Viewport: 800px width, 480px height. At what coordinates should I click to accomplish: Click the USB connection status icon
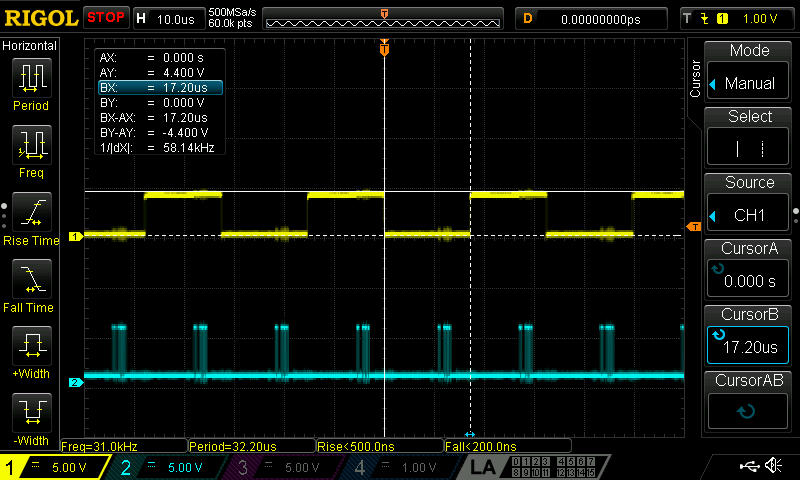pyautogui.click(x=750, y=465)
